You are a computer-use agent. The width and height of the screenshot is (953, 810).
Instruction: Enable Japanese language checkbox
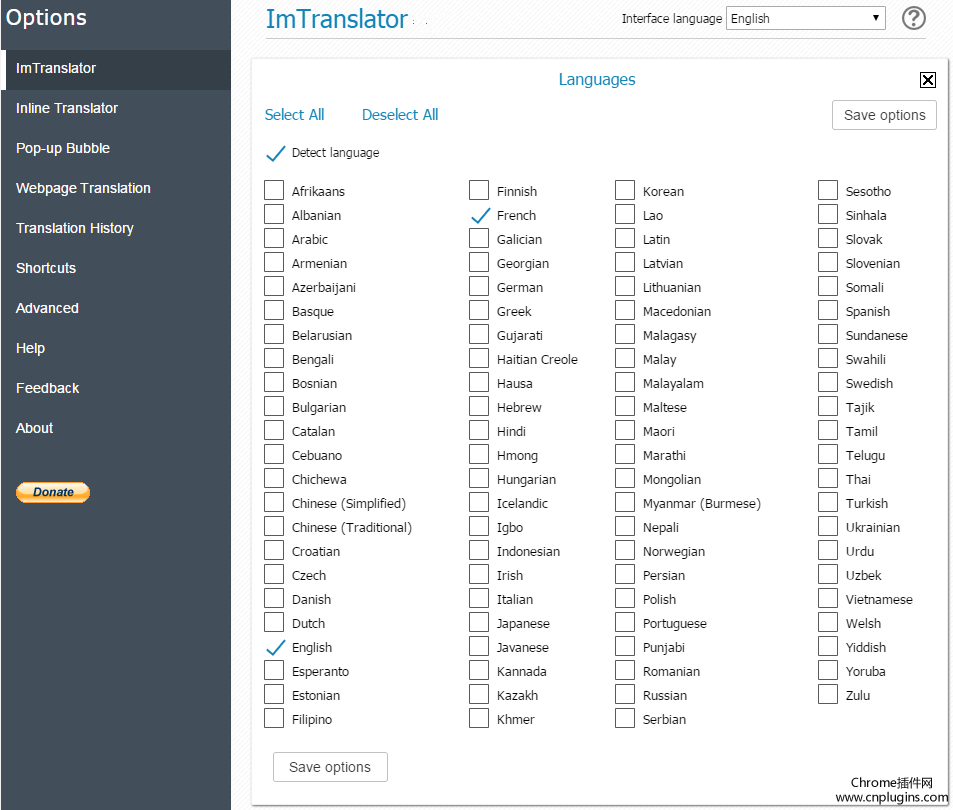479,622
